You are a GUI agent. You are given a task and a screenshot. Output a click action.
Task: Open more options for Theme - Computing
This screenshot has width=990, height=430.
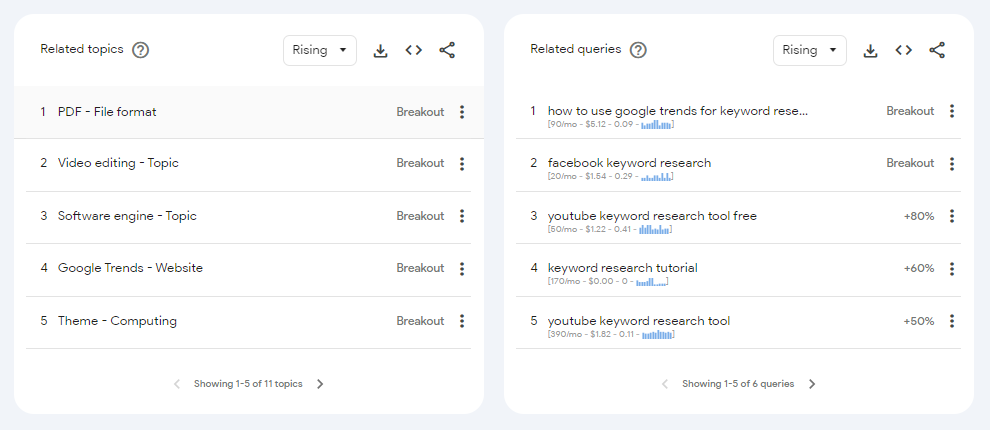coord(462,321)
